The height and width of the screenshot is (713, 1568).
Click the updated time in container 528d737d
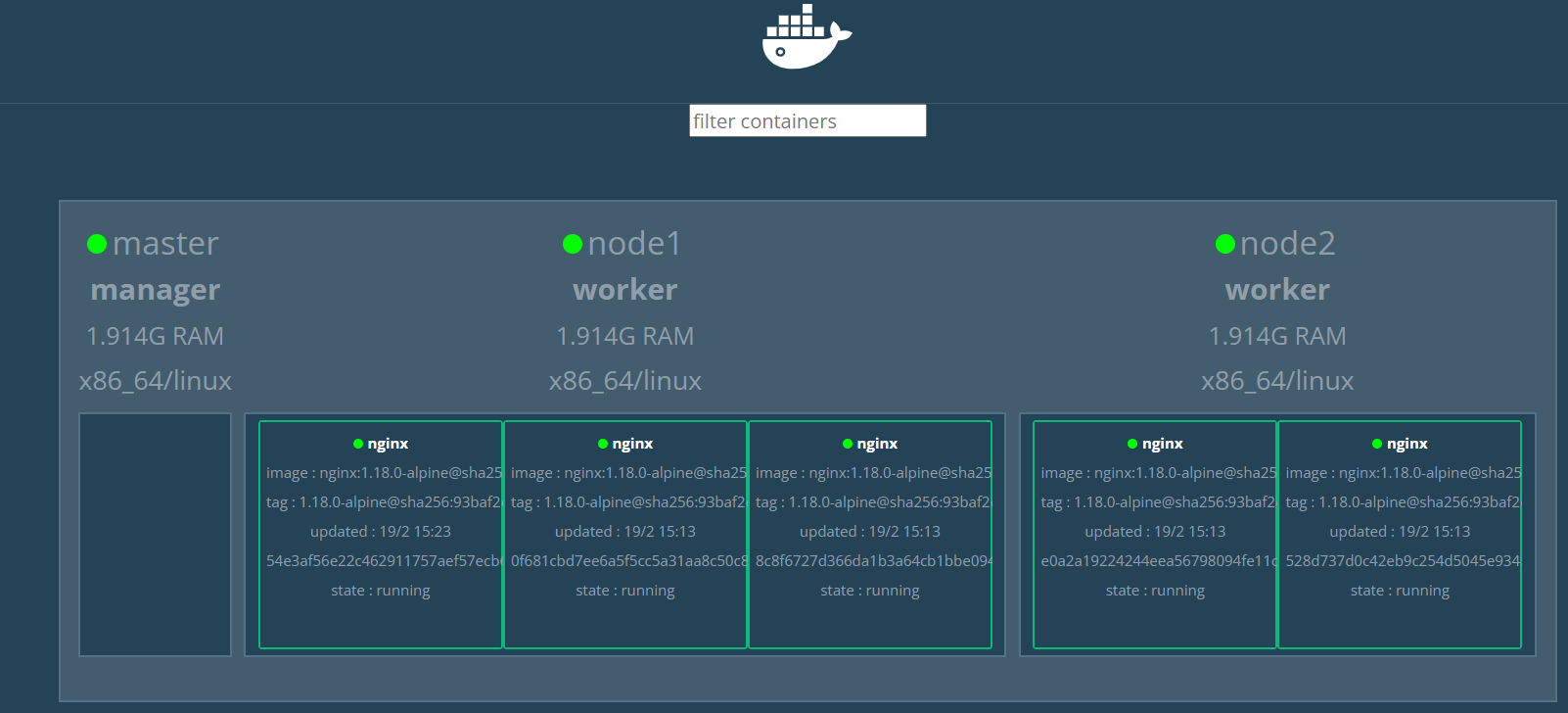pos(1400,532)
